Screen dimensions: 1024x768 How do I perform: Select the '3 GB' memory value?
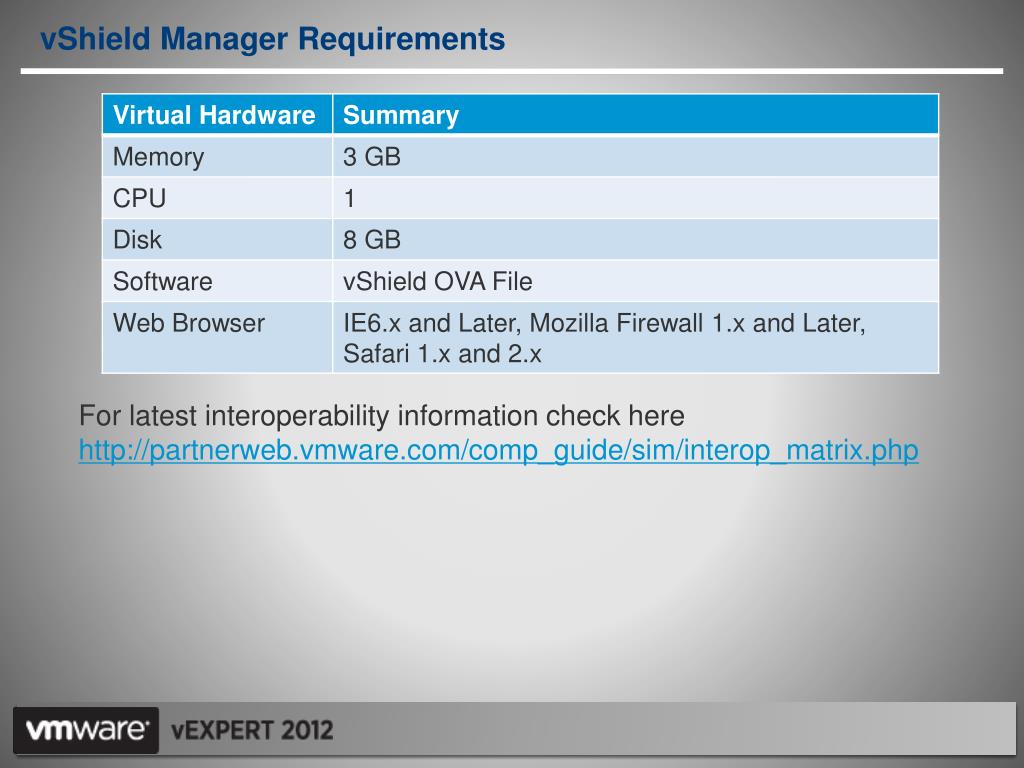(372, 157)
